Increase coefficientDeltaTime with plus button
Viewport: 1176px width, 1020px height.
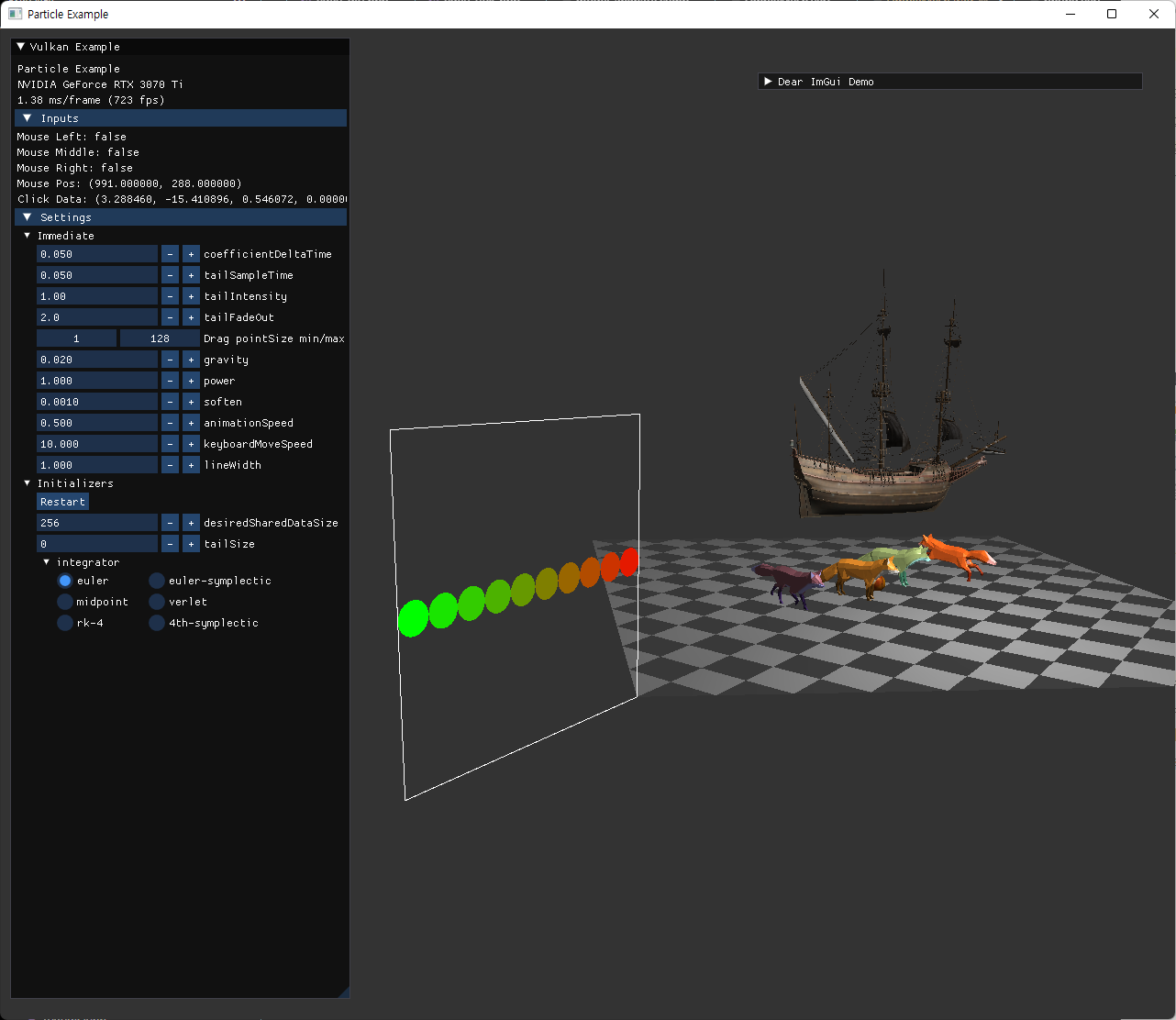191,254
